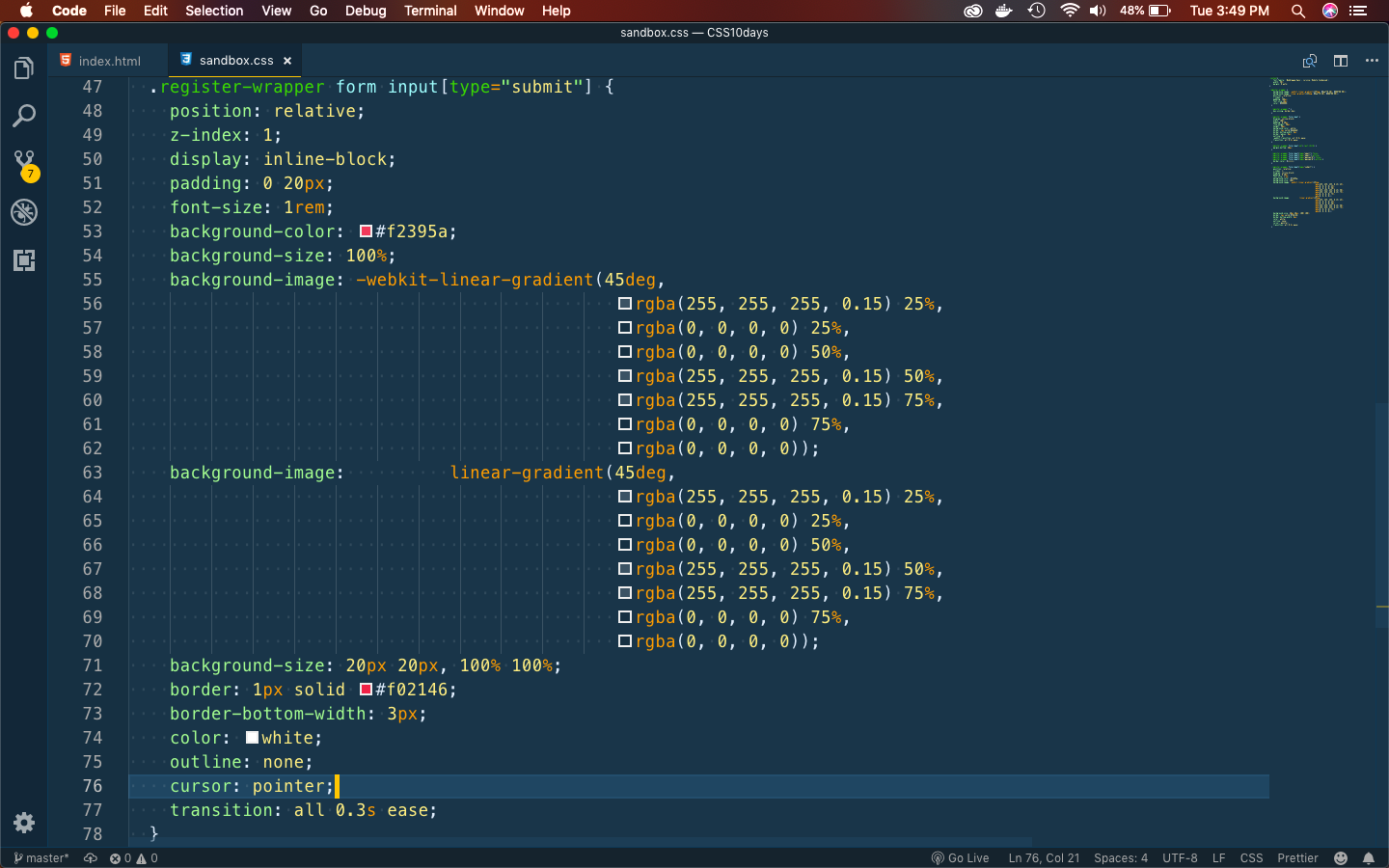Open the Code application menu
Screen dimensions: 1389x868
(69, 11)
